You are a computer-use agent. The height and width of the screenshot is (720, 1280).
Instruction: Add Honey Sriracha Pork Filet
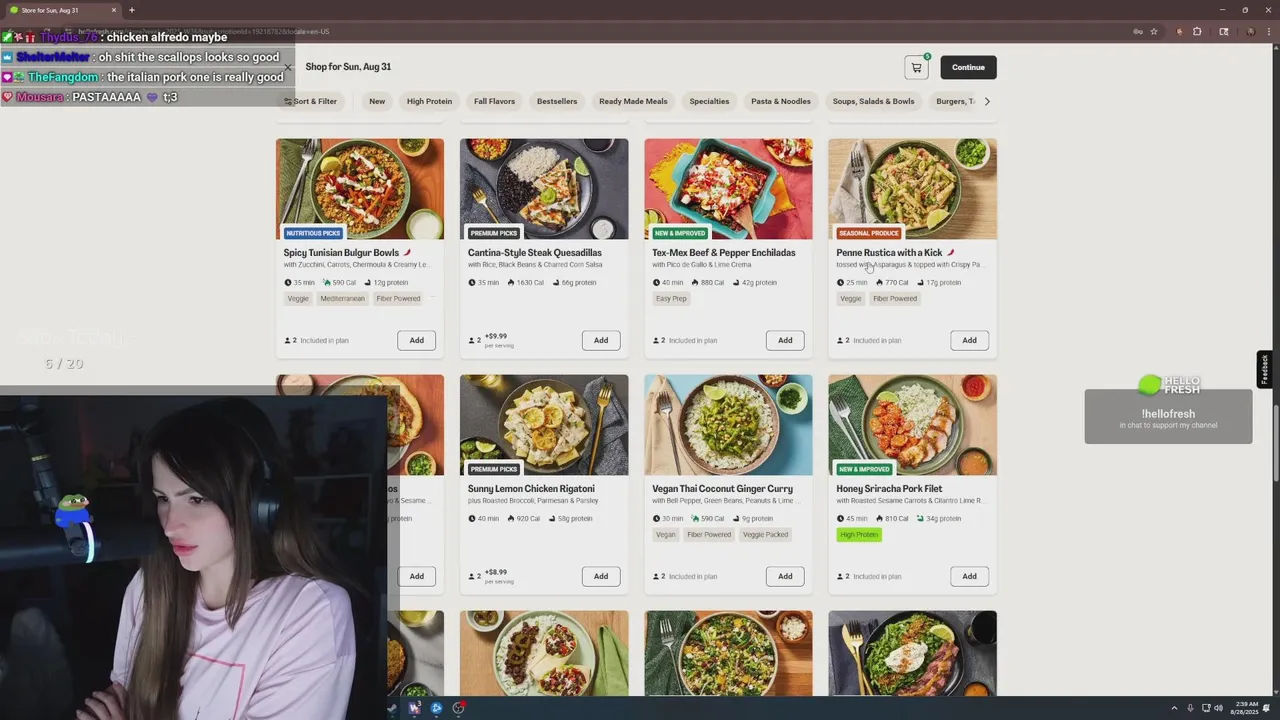[x=969, y=576]
